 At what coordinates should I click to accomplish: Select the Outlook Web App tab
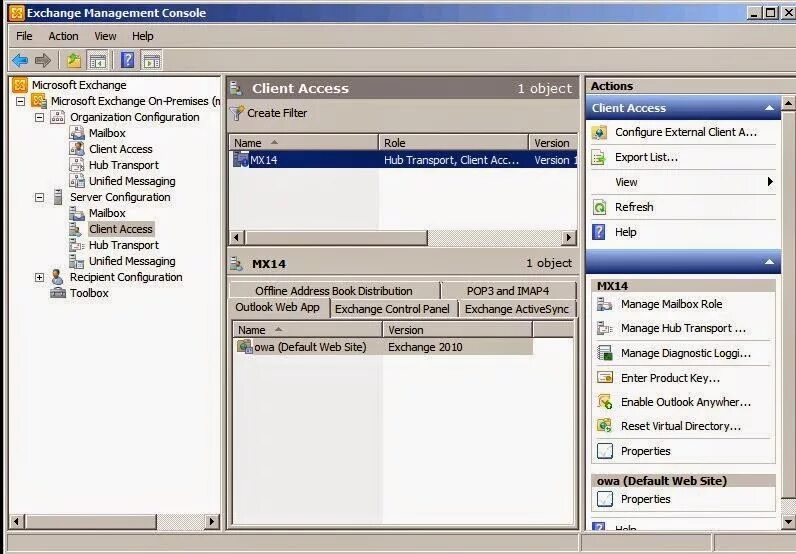click(278, 308)
